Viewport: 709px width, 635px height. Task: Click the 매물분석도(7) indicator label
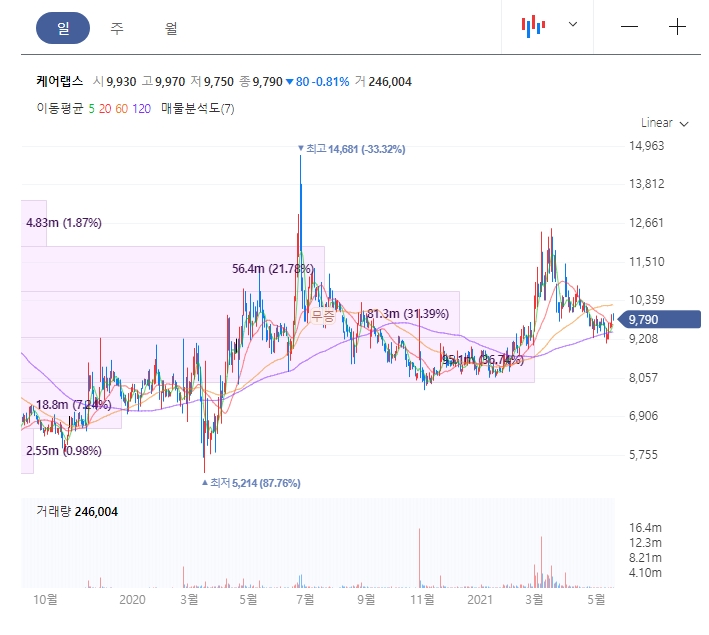coord(198,109)
